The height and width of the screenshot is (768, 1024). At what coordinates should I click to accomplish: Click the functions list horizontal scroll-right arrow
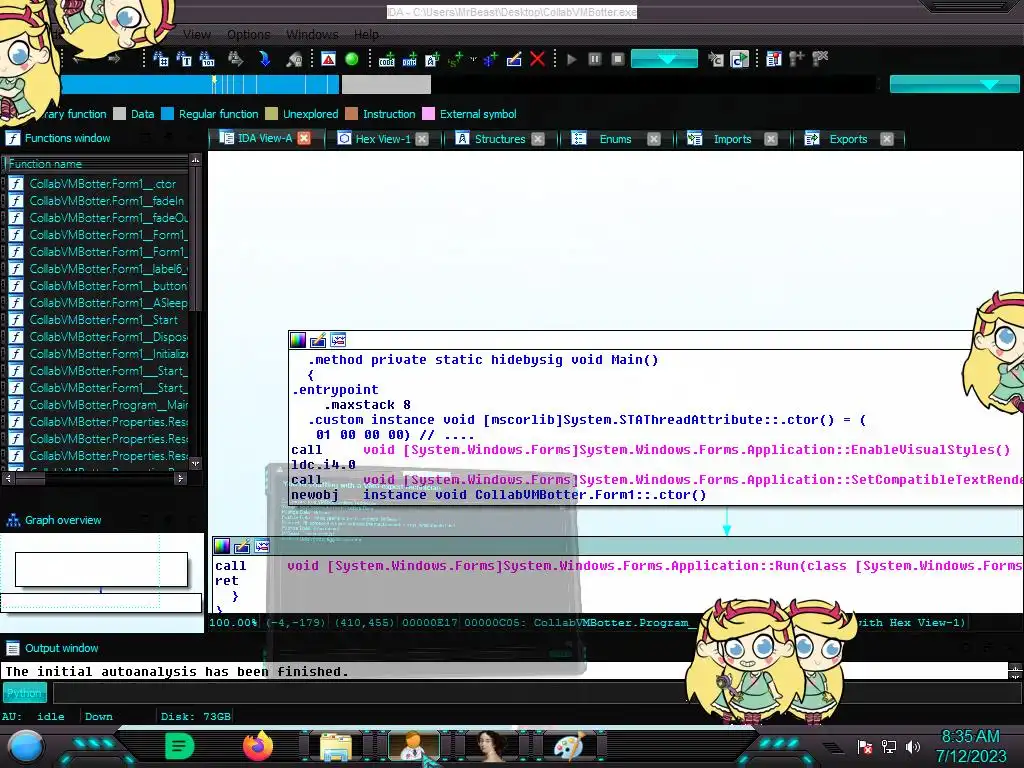(180, 479)
